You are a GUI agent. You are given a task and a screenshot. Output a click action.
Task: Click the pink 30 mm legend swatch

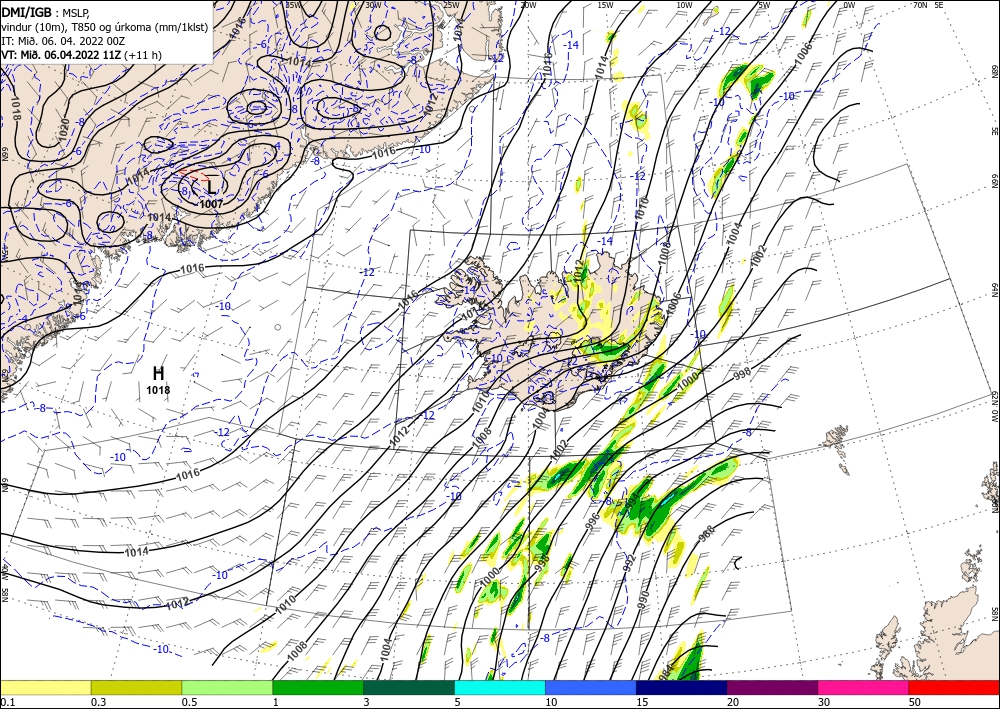[x=864, y=687]
